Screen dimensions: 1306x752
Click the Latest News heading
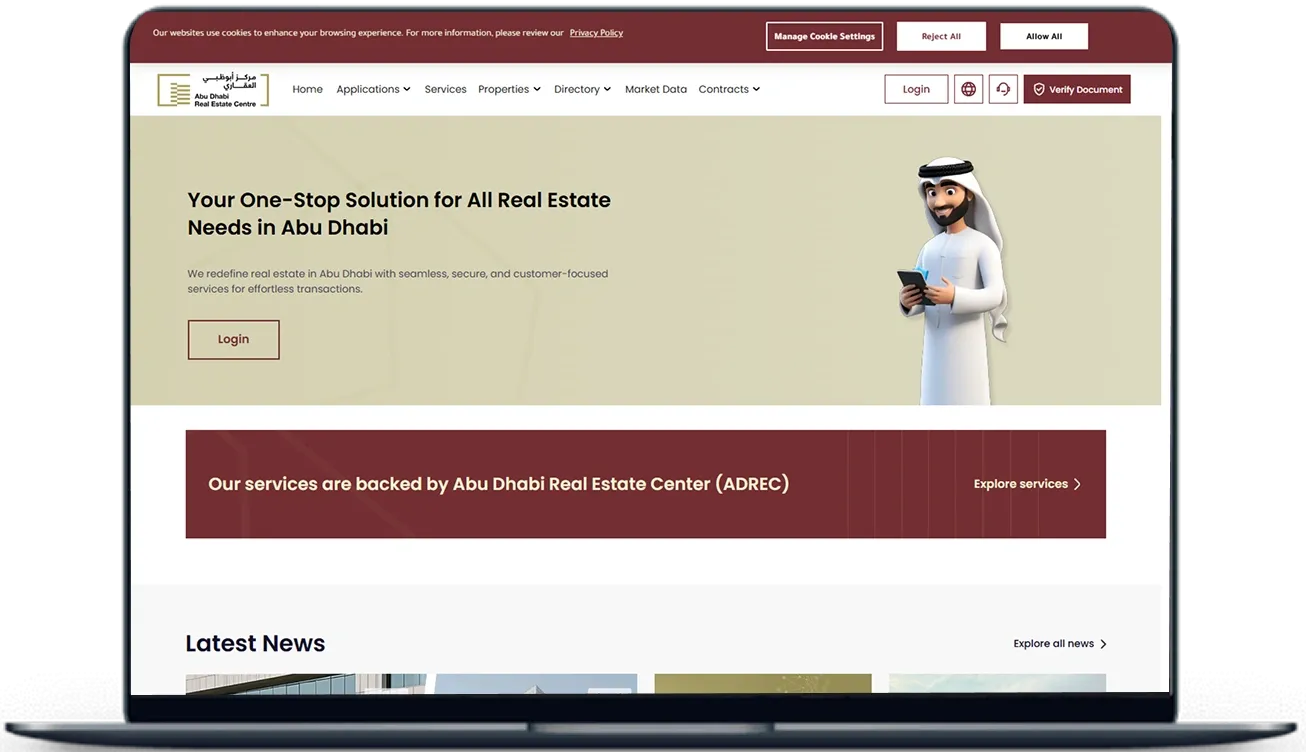pos(255,643)
